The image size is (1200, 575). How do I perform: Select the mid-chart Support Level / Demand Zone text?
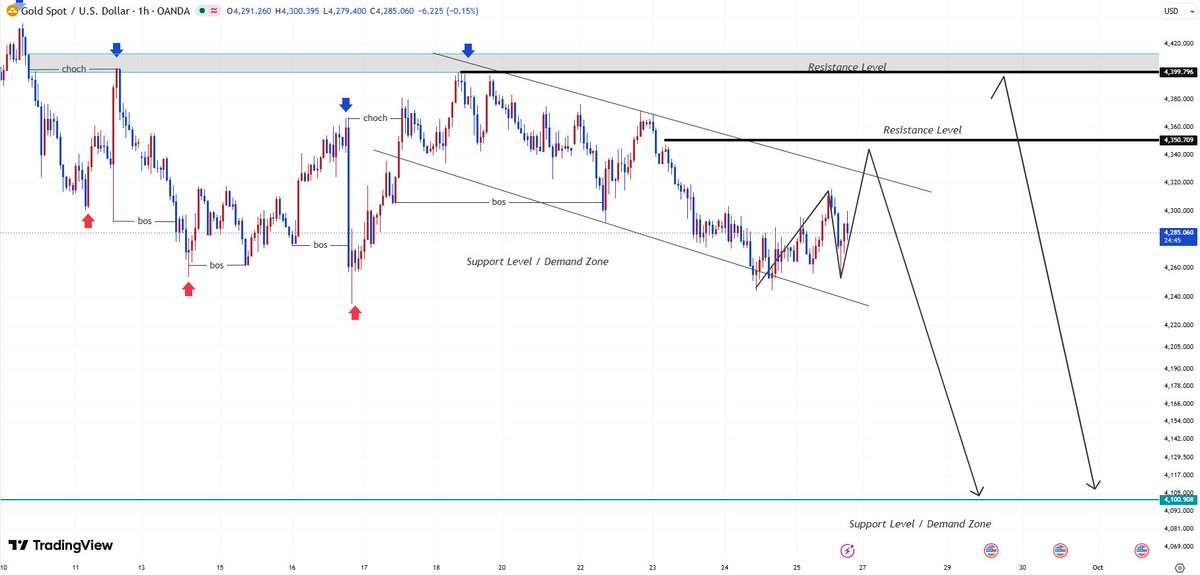coord(537,261)
